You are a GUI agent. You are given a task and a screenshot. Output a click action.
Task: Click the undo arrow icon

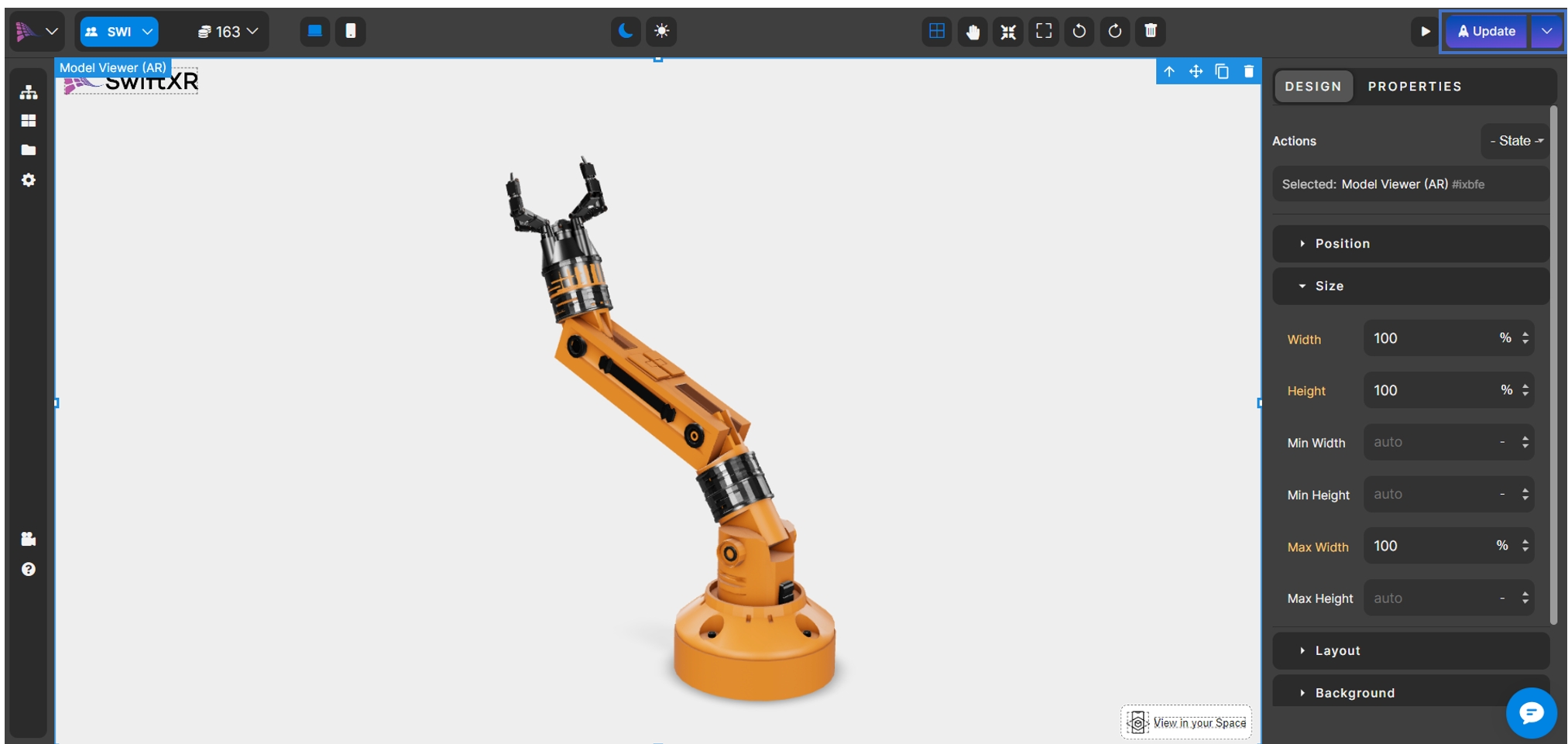coord(1079,32)
